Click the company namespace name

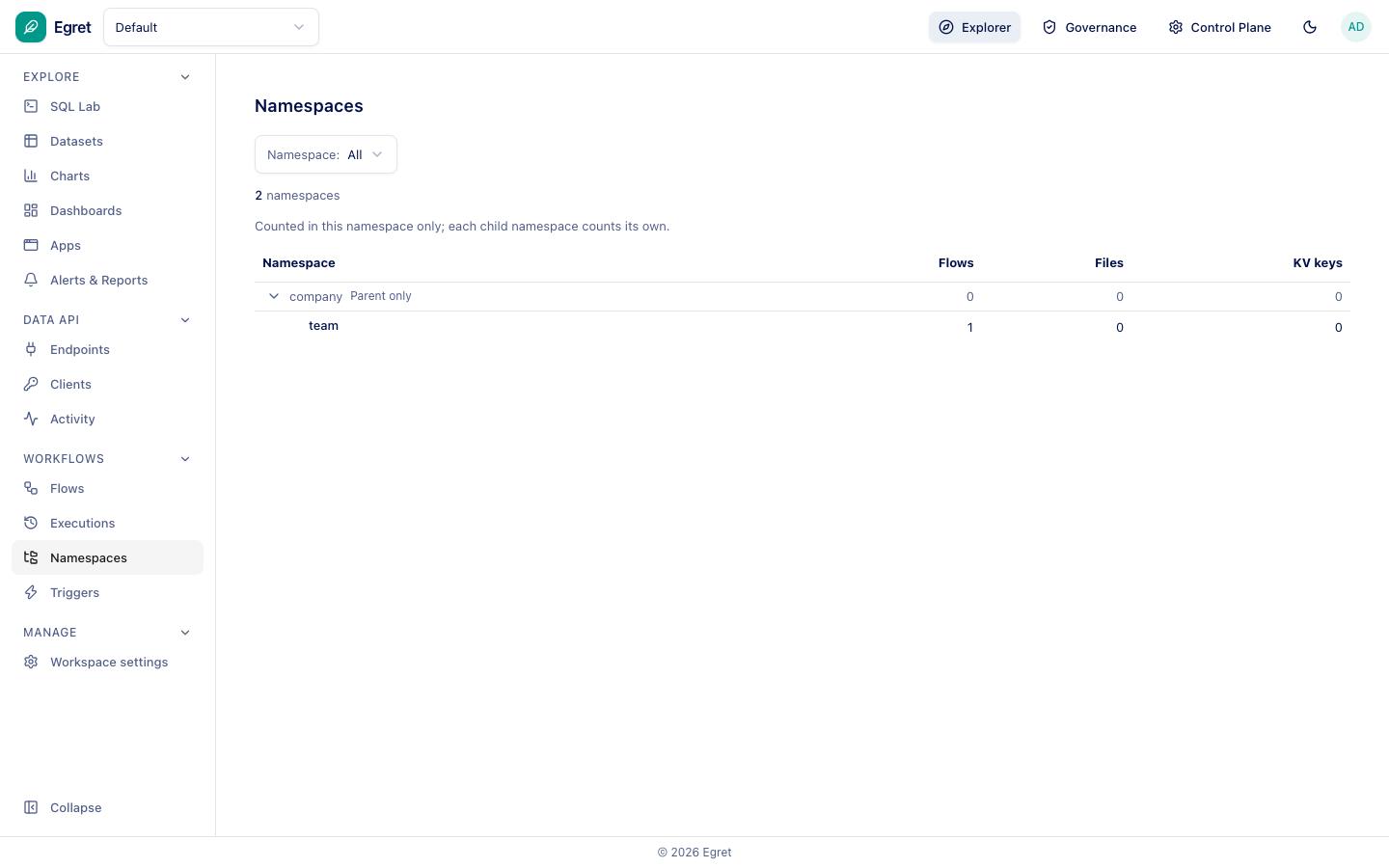pos(315,297)
